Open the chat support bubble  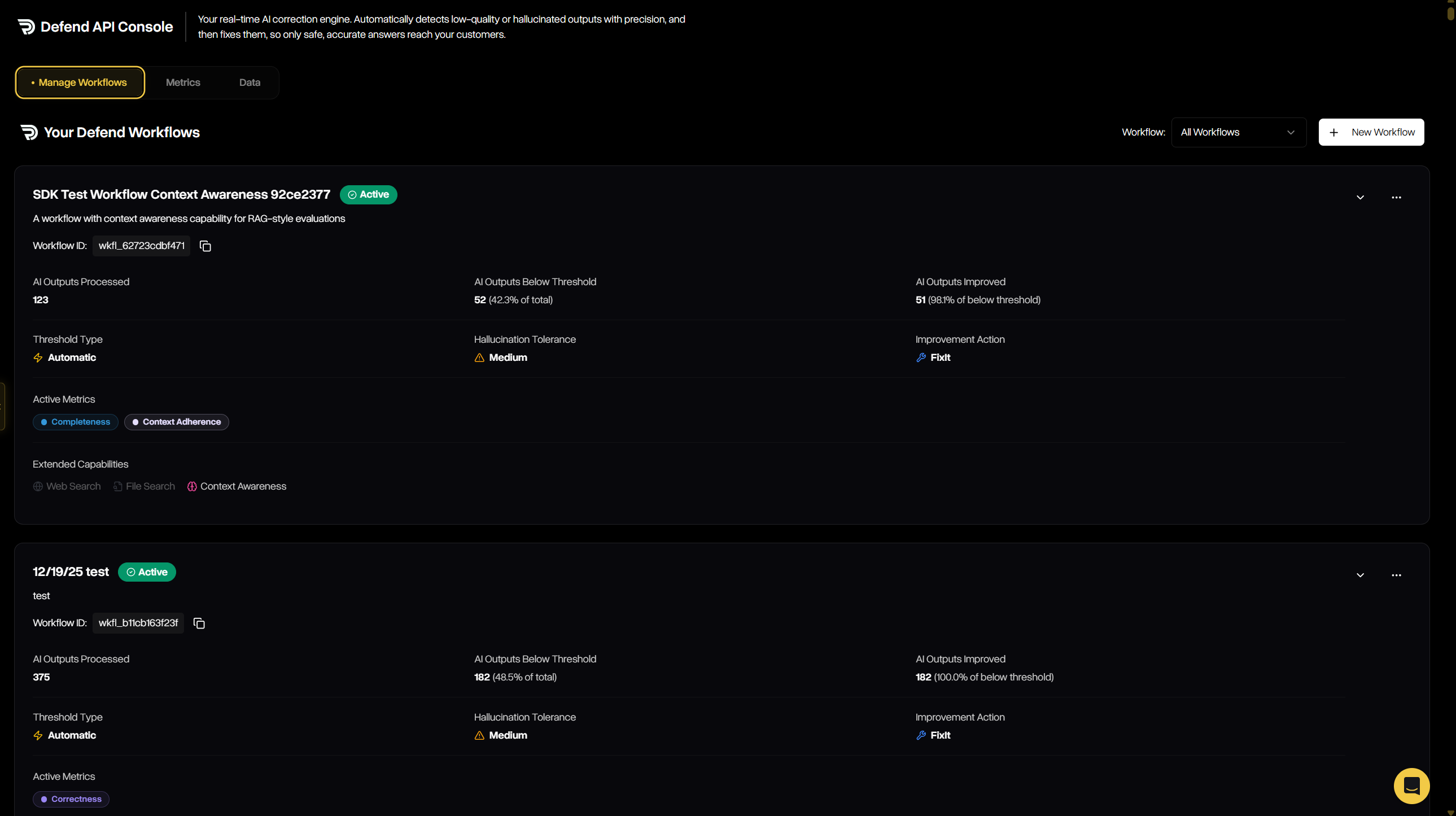(x=1411, y=786)
